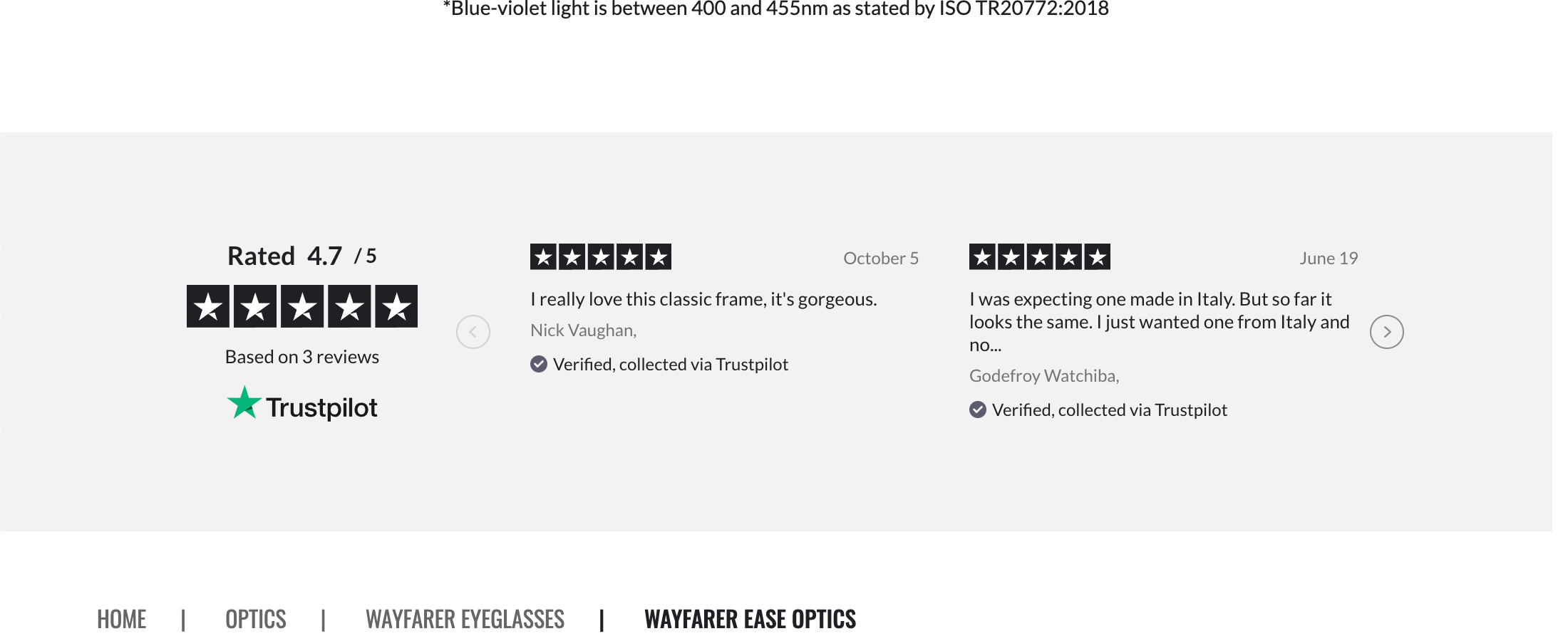The width and height of the screenshot is (1568, 641).
Task: Click the five-star rating above Godefroy Watchiba's review
Action: (x=1039, y=256)
